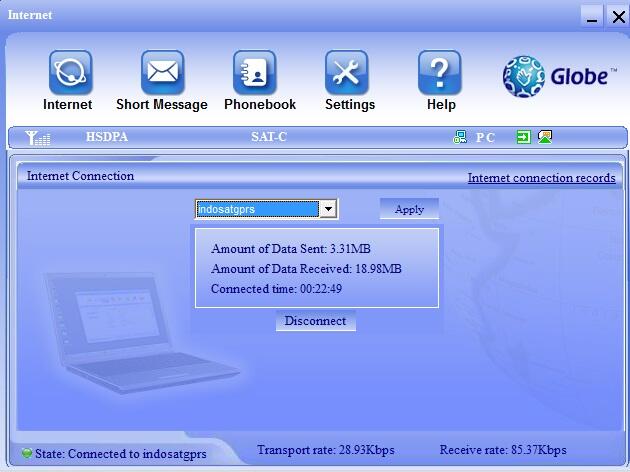
Task: Click the green arrow status icon
Action: tap(523, 137)
